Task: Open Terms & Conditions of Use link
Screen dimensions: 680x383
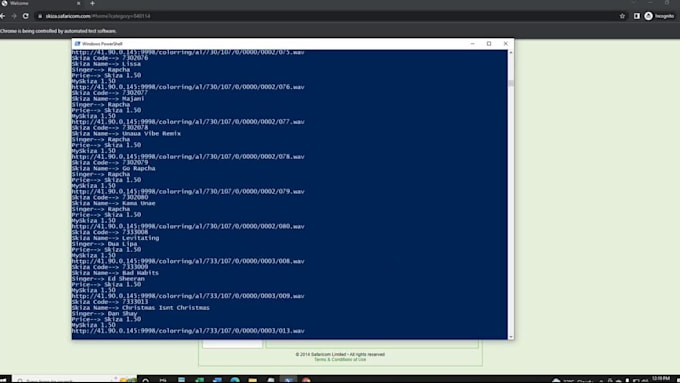Action: tap(340, 360)
